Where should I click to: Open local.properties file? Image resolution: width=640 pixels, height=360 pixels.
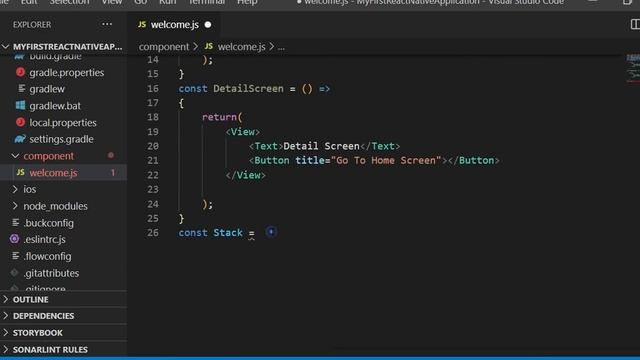(63, 122)
